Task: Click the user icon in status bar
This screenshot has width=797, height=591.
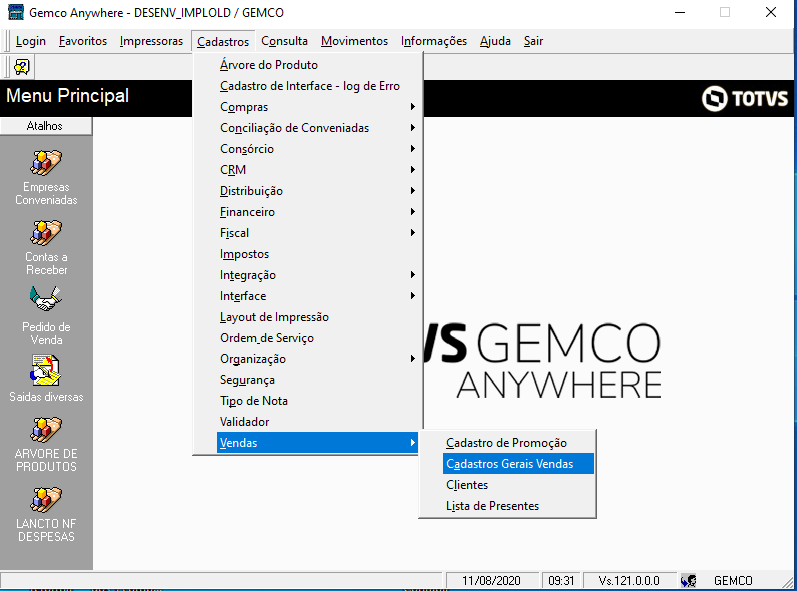Action: pyautogui.click(x=689, y=580)
